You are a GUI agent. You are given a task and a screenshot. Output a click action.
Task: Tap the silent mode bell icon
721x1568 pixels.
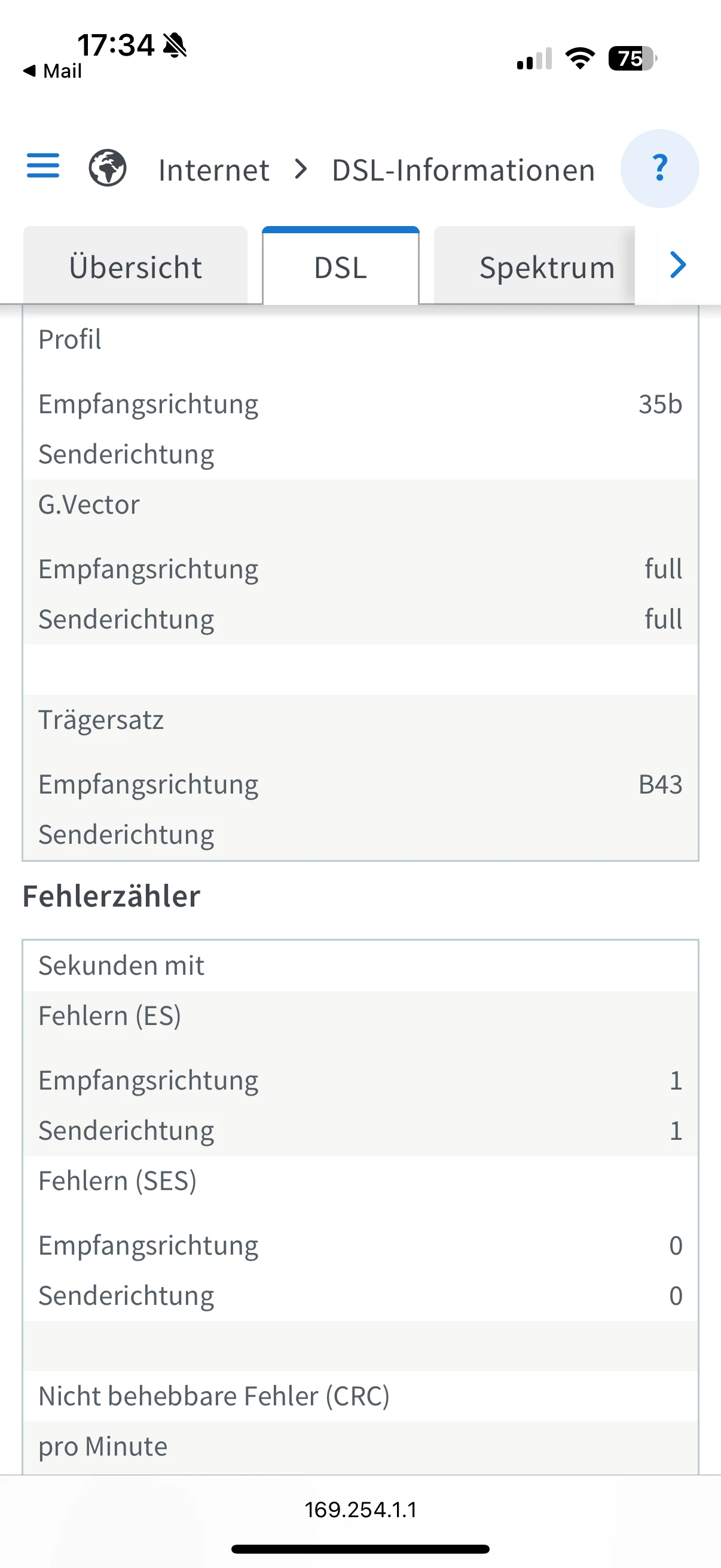175,45
